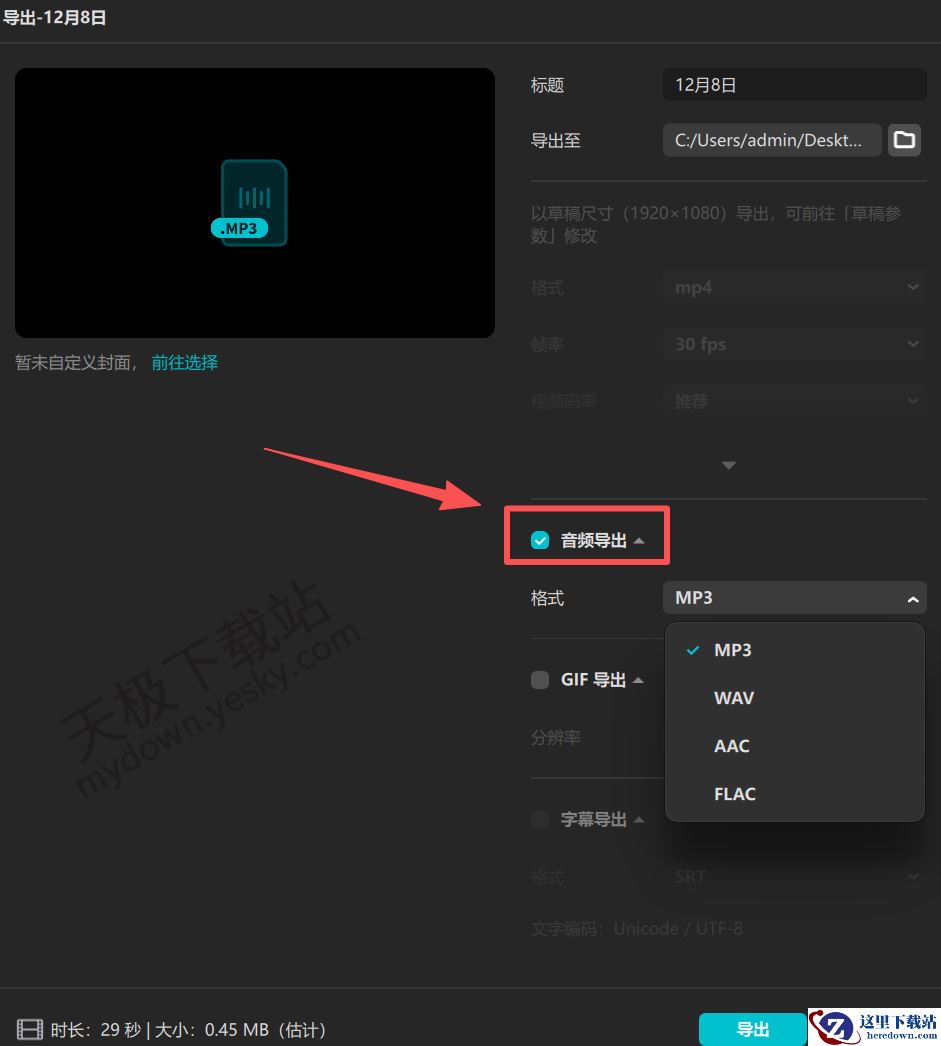This screenshot has height=1046, width=941.
Task: Click the 导出 export button
Action: [x=752, y=1029]
